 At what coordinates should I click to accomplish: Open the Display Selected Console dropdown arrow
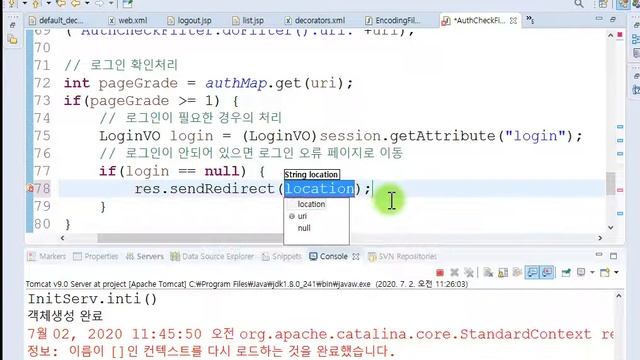592,272
